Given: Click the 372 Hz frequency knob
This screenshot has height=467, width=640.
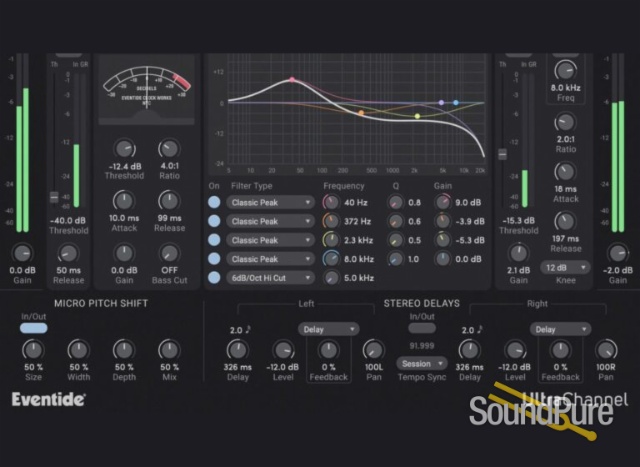Looking at the screenshot, I should click(x=331, y=221).
